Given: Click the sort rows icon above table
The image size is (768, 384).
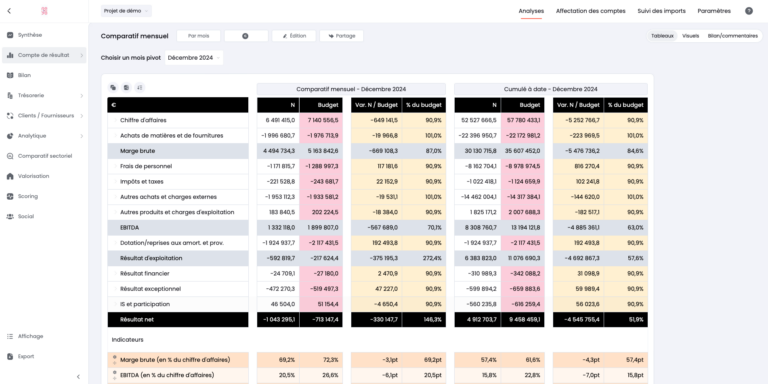Looking at the screenshot, I should pyautogui.click(x=140, y=88).
